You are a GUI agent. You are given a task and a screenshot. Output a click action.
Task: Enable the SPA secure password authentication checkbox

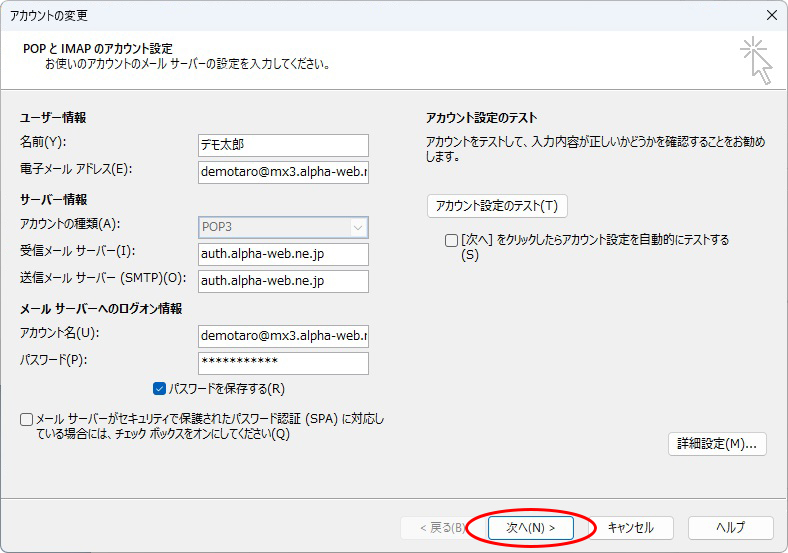(27, 420)
